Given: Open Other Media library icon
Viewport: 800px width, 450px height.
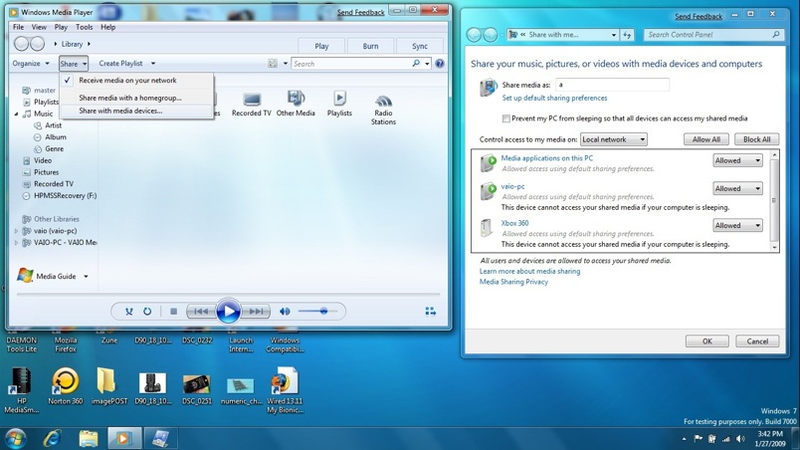Looking at the screenshot, I should coord(295,104).
